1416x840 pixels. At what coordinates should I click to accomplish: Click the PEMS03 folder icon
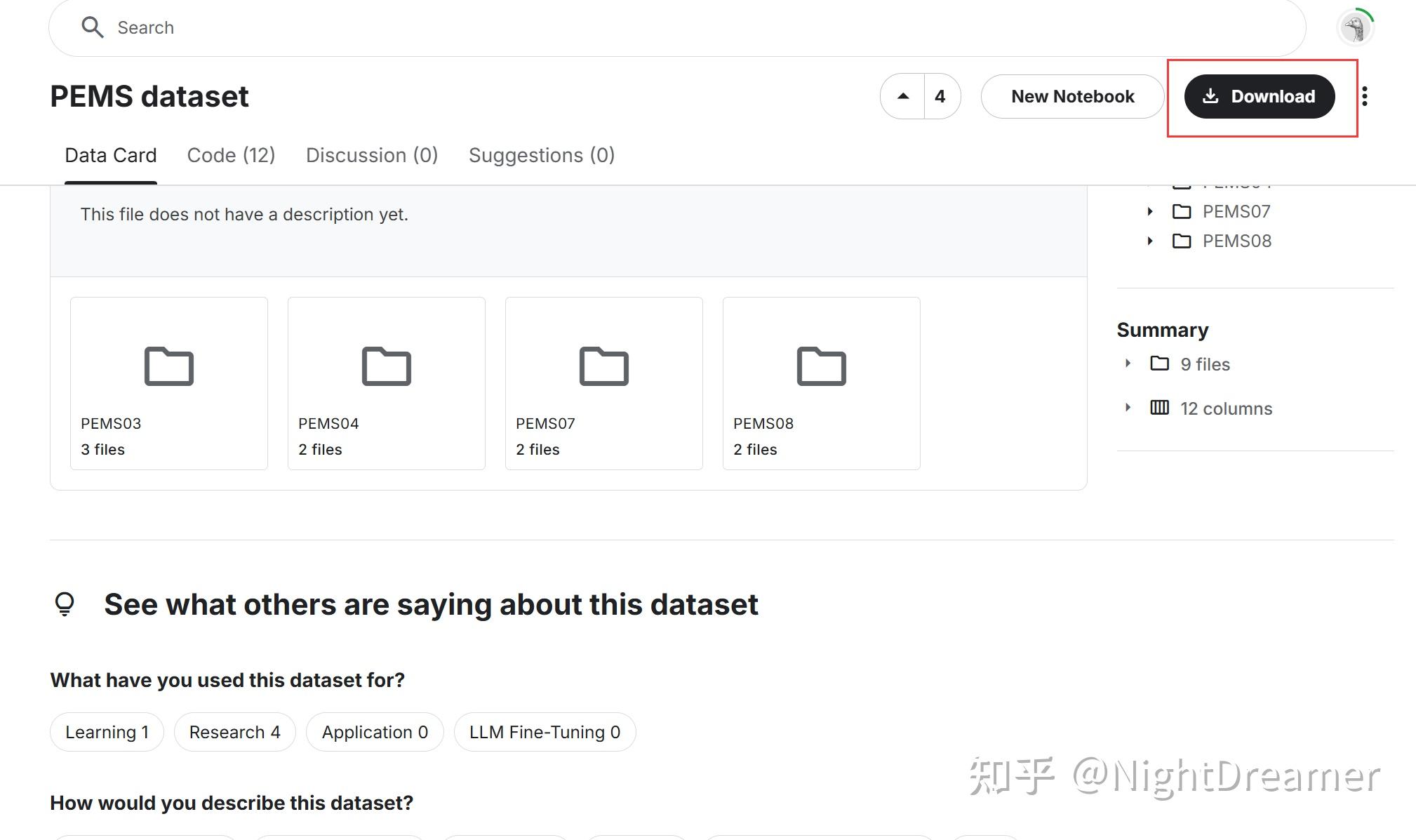(168, 366)
